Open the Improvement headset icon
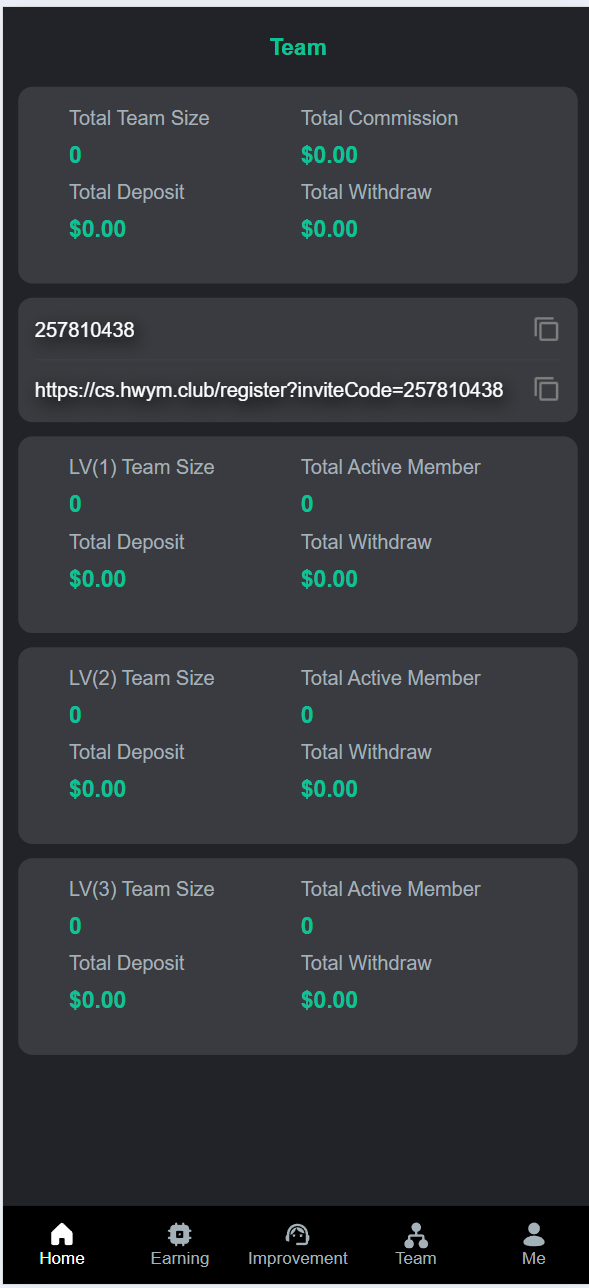Viewport: 589px width, 1288px height. coord(298,1234)
